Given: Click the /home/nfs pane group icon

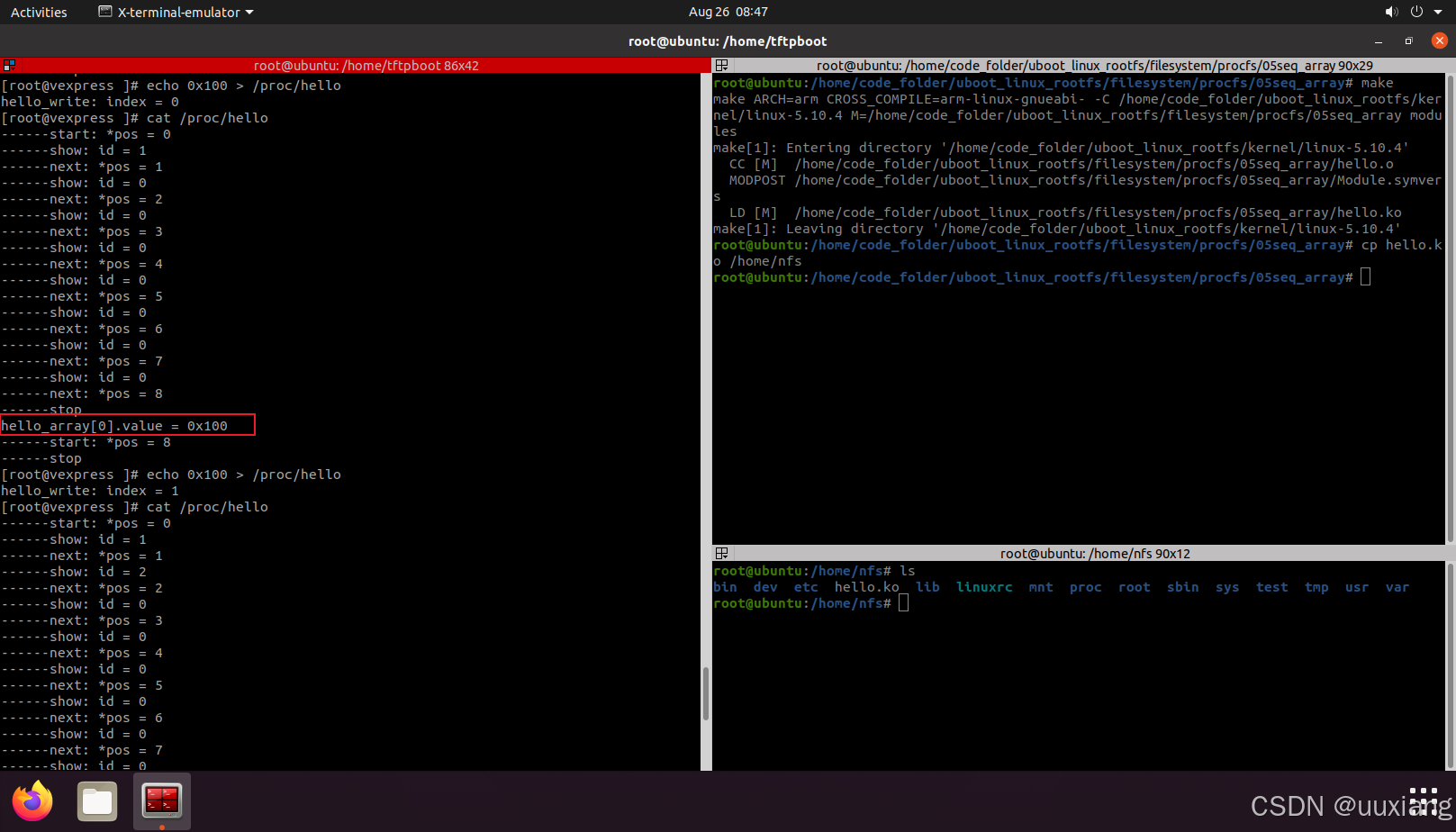Looking at the screenshot, I should [721, 554].
